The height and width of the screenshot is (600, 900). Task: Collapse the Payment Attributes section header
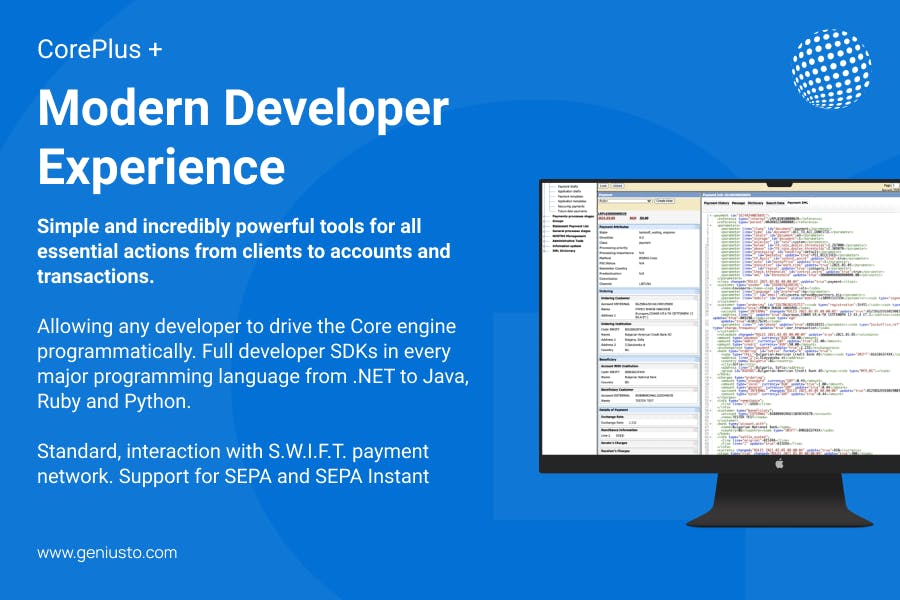click(x=649, y=227)
